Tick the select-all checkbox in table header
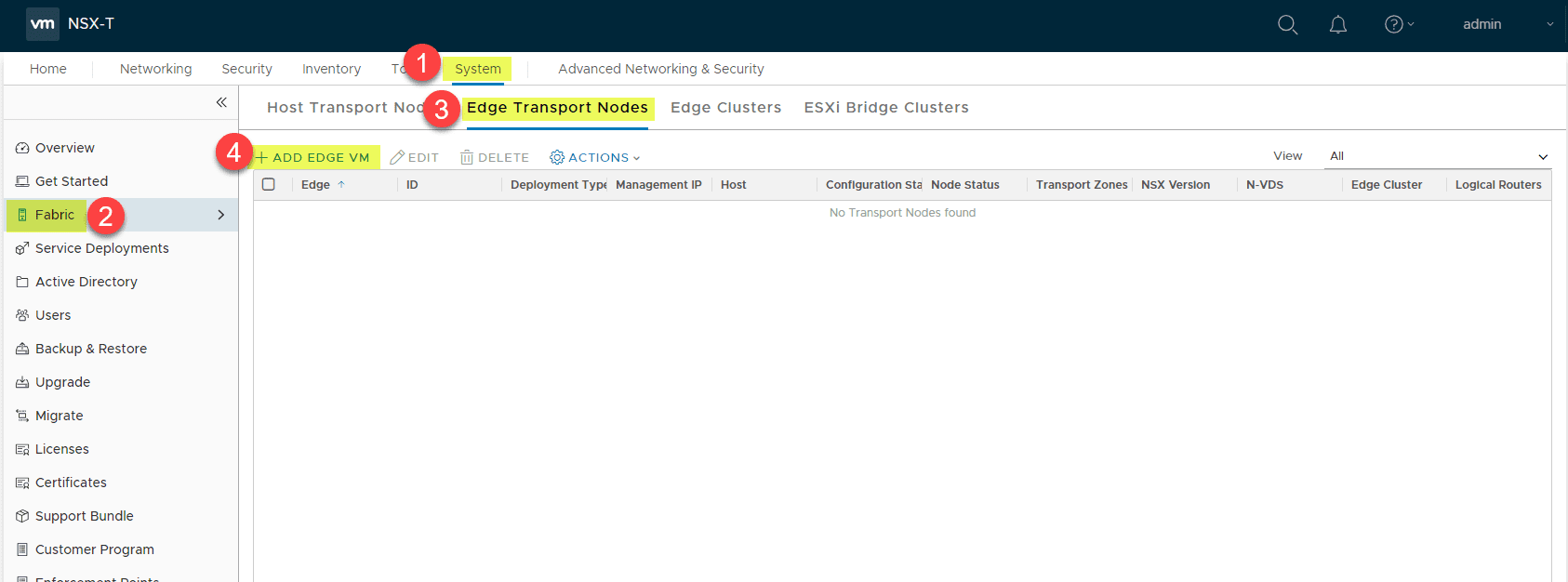This screenshot has height=582, width=1568. pyautogui.click(x=269, y=184)
